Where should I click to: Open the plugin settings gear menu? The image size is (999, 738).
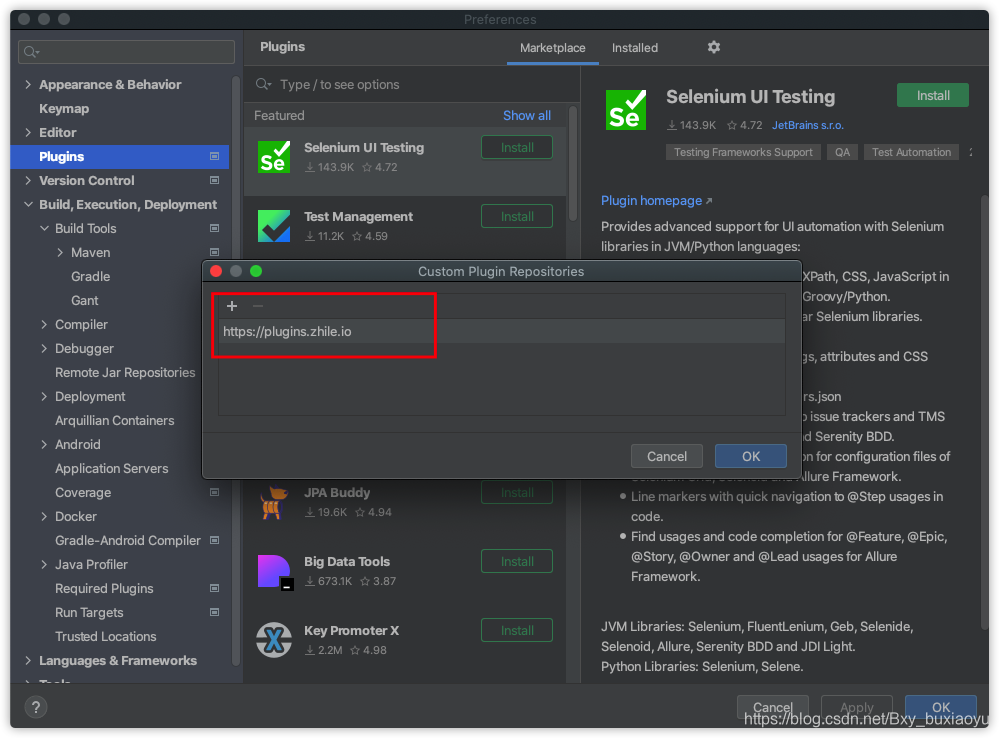713,47
